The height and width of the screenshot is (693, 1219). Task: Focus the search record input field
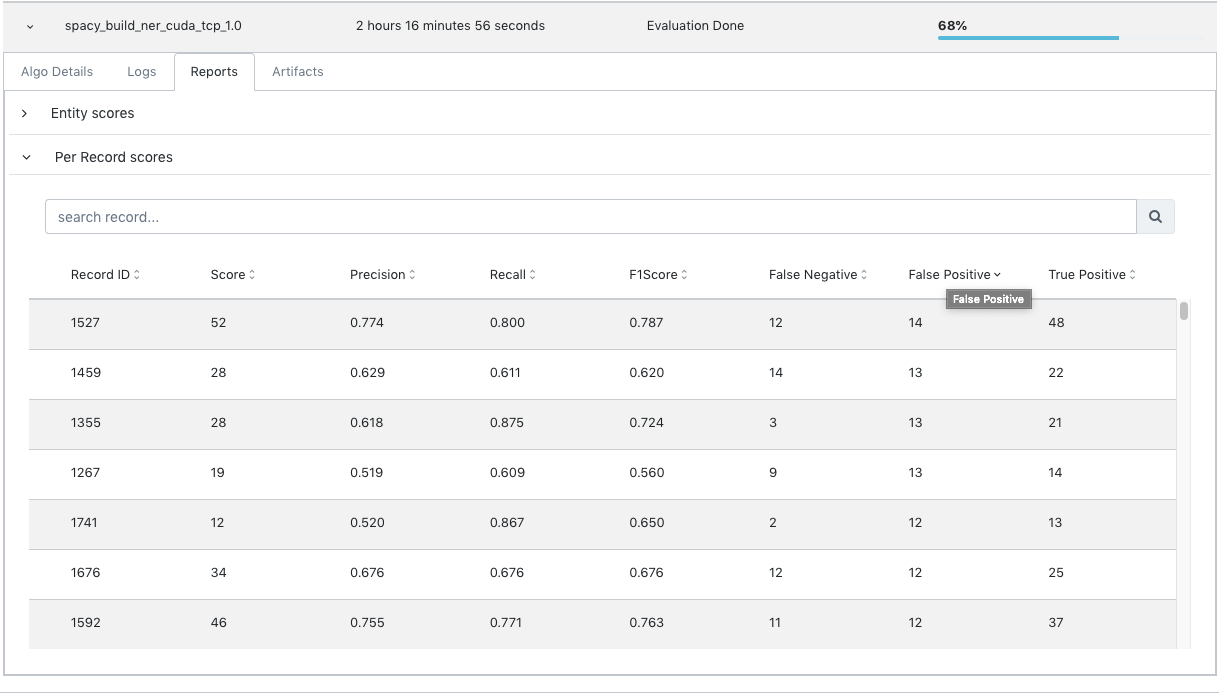click(x=590, y=217)
